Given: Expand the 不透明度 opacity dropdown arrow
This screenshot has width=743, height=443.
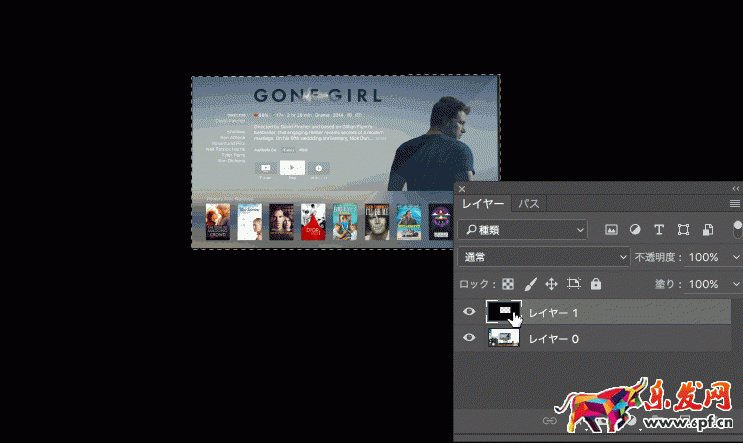Looking at the screenshot, I should (x=735, y=258).
